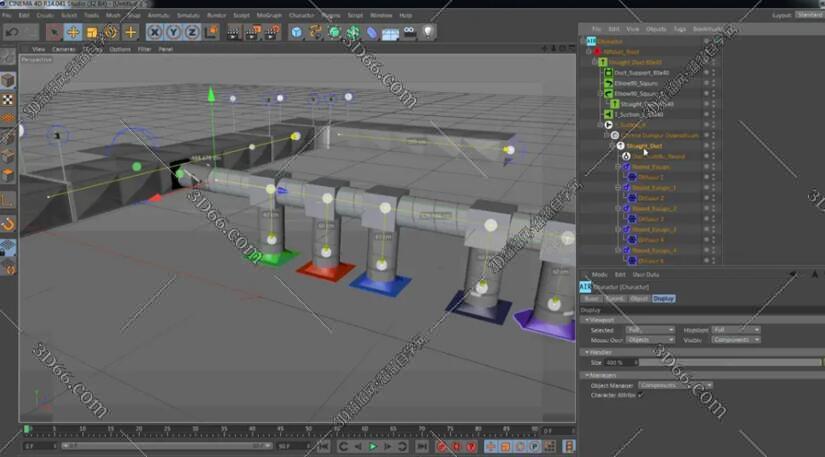Select the Move tool in toolbar
The height and width of the screenshot is (457, 825).
[x=71, y=32]
